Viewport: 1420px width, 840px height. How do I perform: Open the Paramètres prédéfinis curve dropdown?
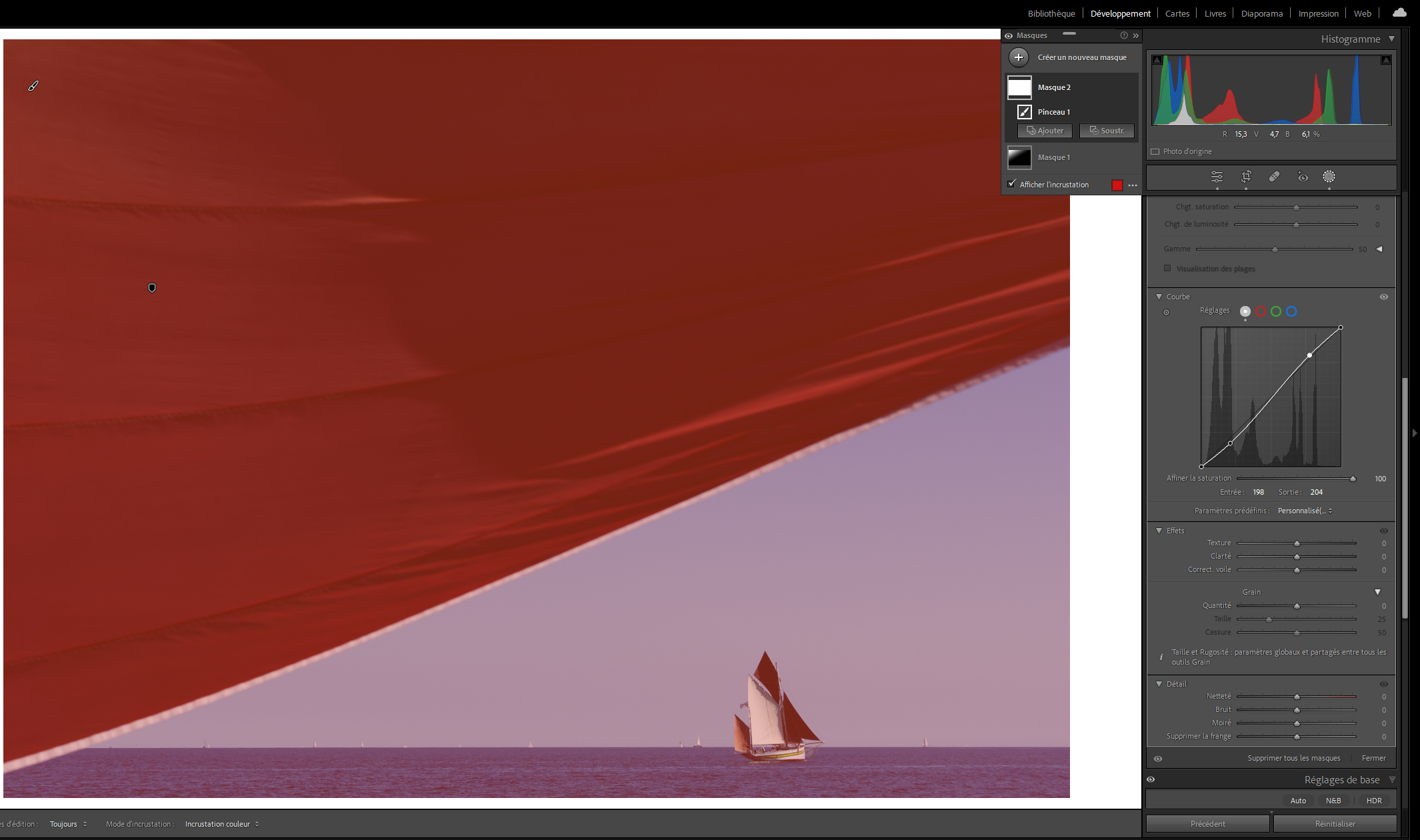[1305, 511]
